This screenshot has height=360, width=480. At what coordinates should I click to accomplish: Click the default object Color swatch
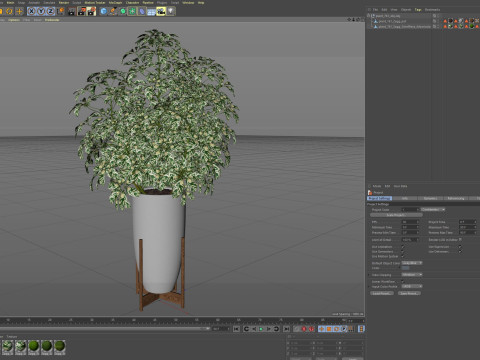[406, 268]
